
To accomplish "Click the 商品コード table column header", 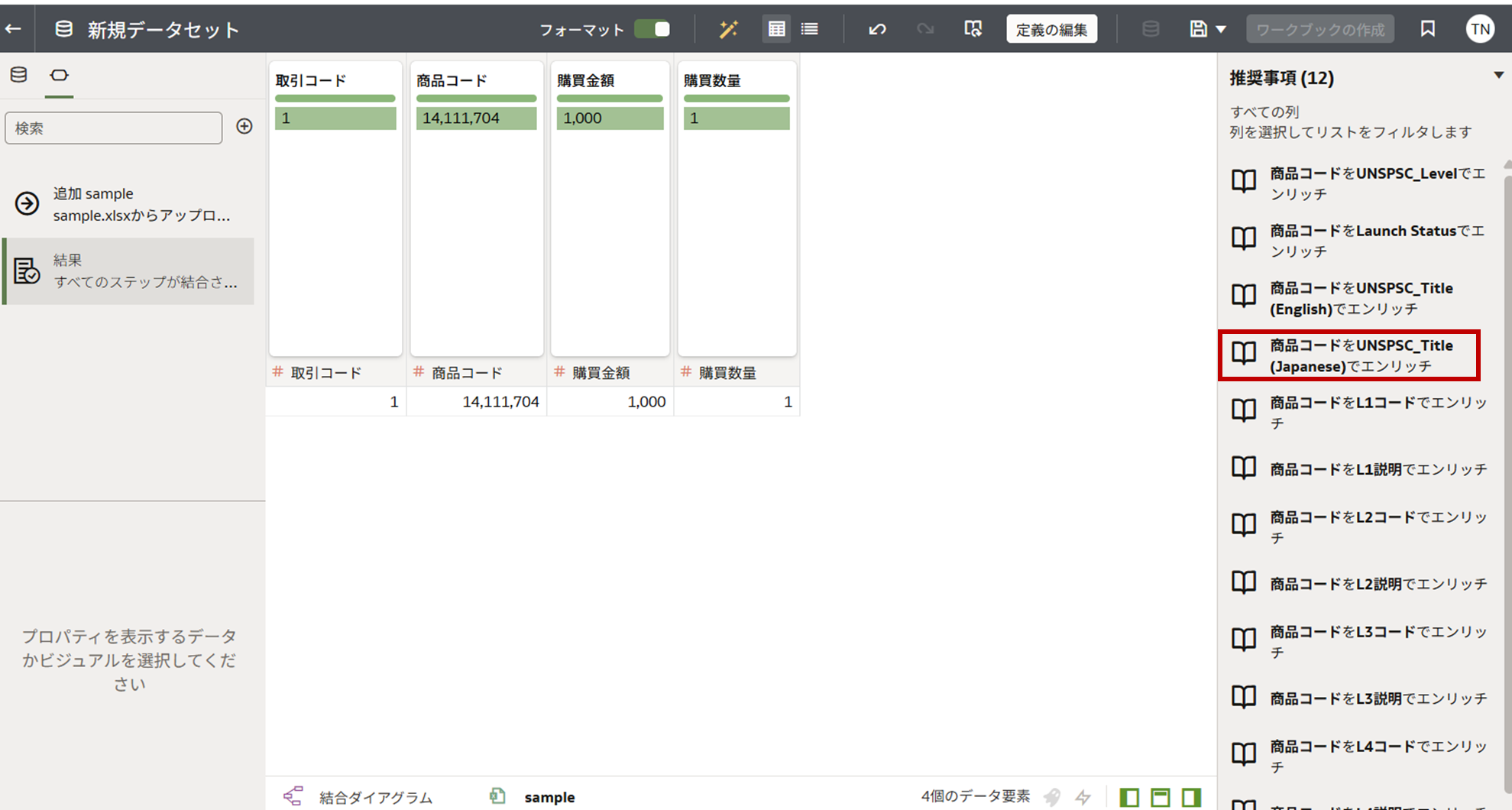I will tap(477, 372).
